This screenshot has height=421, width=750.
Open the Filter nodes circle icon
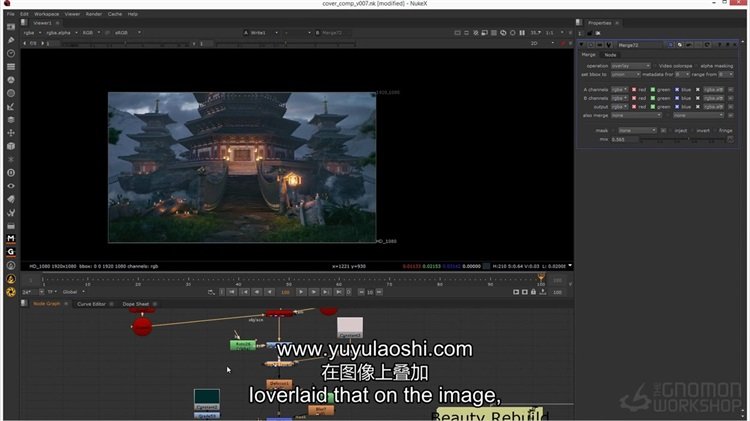(11, 93)
